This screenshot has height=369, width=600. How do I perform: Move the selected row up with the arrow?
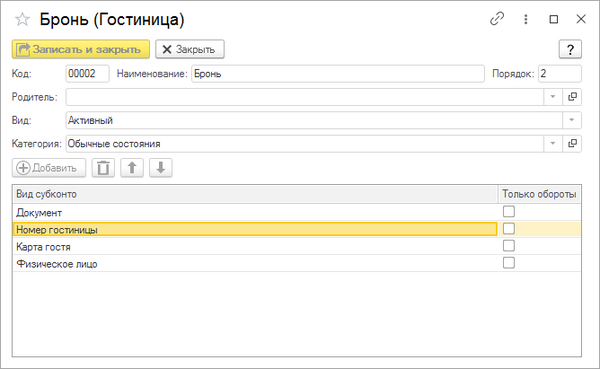click(132, 168)
